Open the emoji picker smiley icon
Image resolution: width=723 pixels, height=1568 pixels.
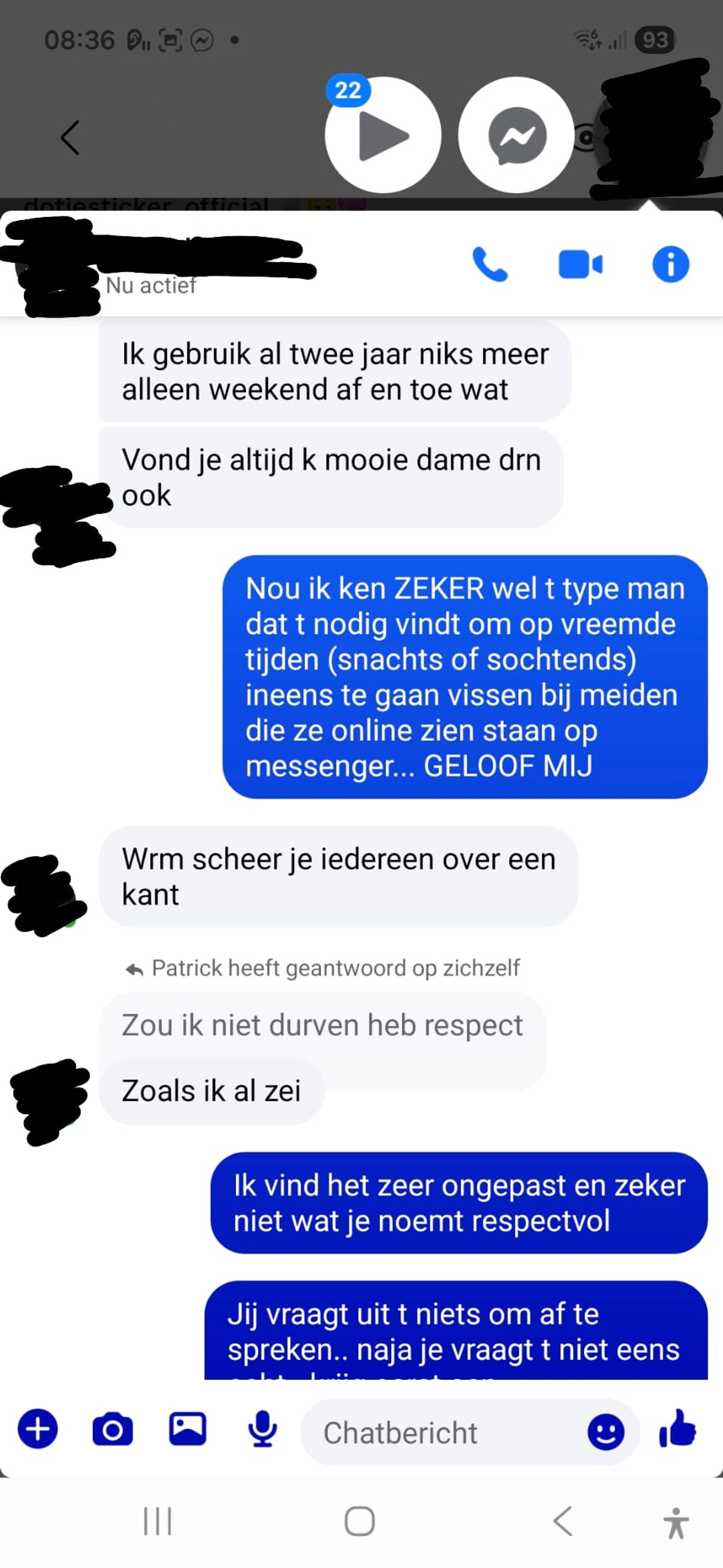click(x=606, y=1432)
